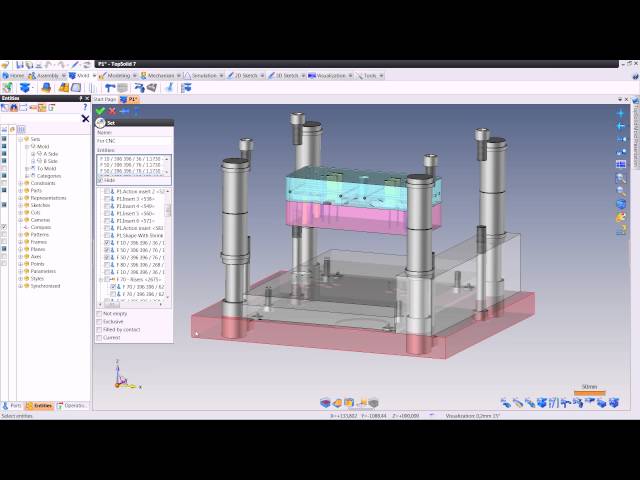This screenshot has height=480, width=640.
Task: Open the Modeling ribbon tab
Action: (116, 75)
